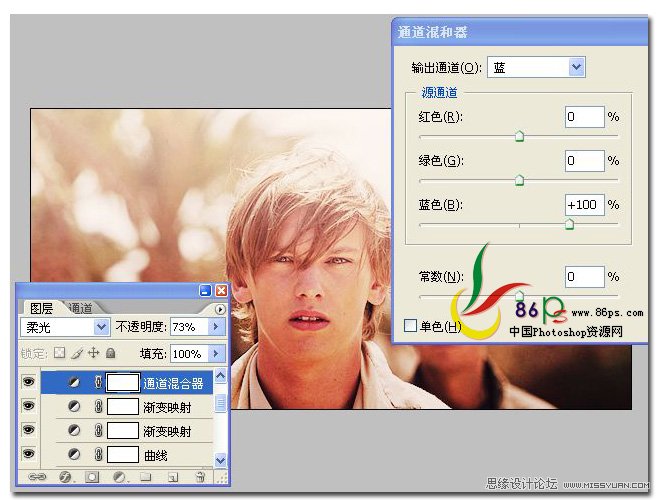Click adjustment icon of 渐变映射 layer below 通道混合器
Image resolution: width=660 pixels, height=500 pixels.
(x=74, y=406)
